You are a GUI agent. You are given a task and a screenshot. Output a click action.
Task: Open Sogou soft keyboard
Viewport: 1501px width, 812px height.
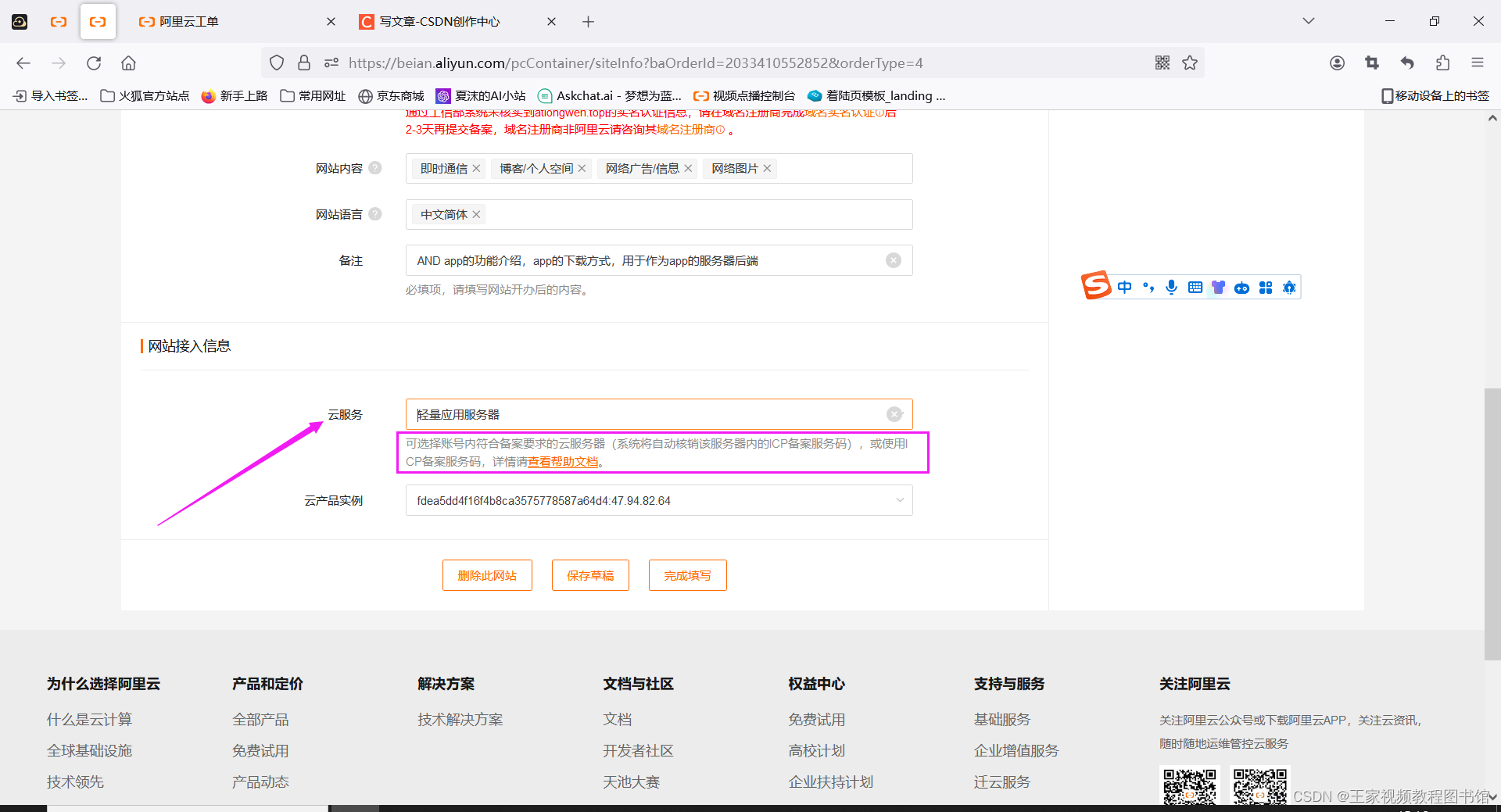1195,288
